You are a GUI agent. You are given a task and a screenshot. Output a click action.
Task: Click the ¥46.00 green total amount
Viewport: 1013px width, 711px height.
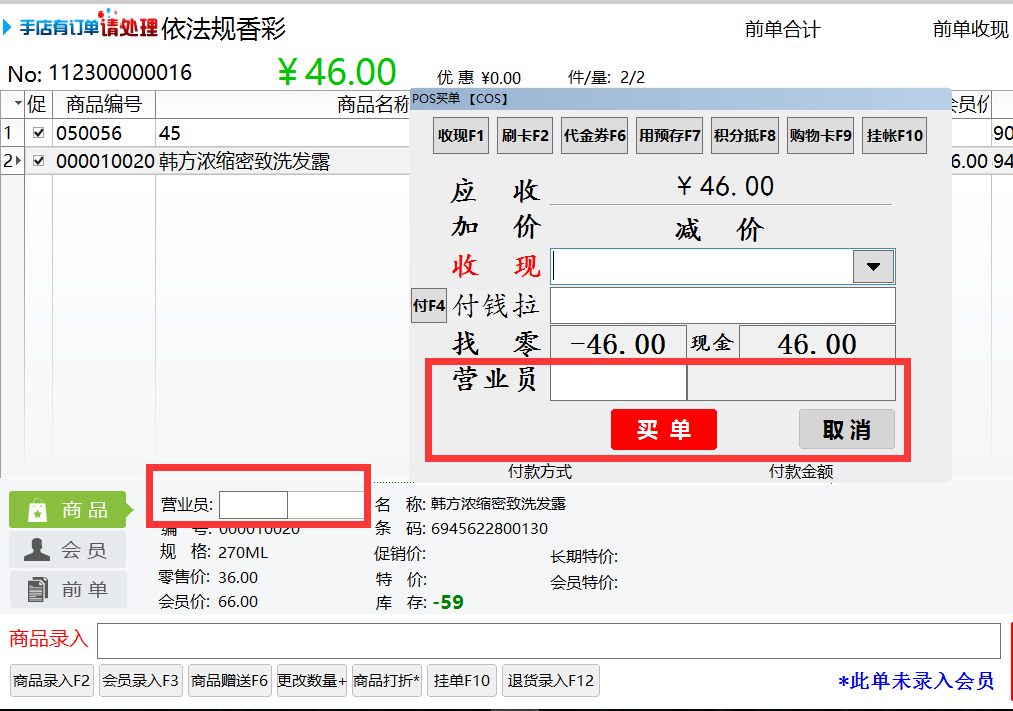tap(337, 72)
